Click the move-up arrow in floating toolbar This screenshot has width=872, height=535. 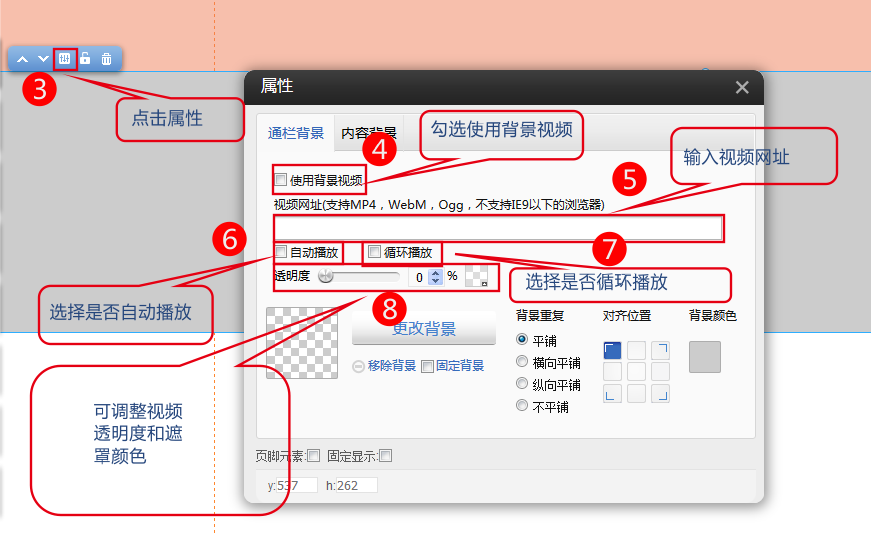(x=22, y=59)
